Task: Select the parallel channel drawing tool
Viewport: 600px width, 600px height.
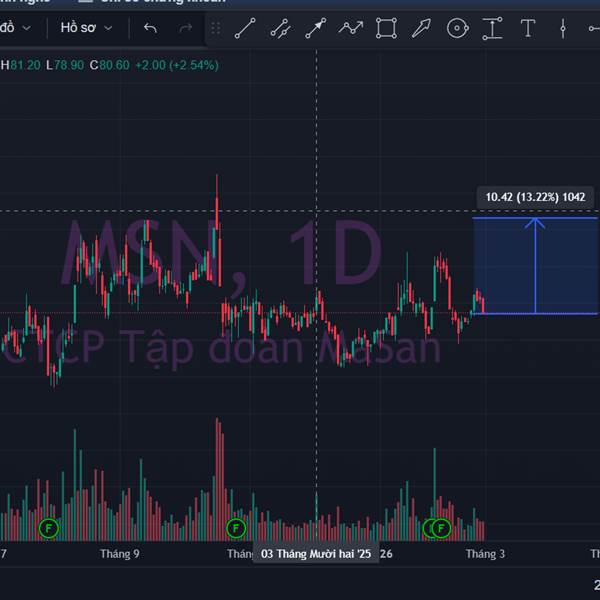Action: pos(280,28)
